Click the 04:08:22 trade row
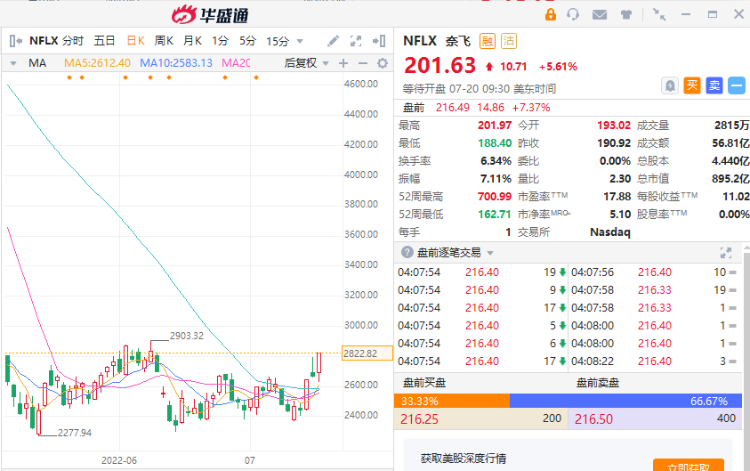This screenshot has height=471, width=750. 654,361
